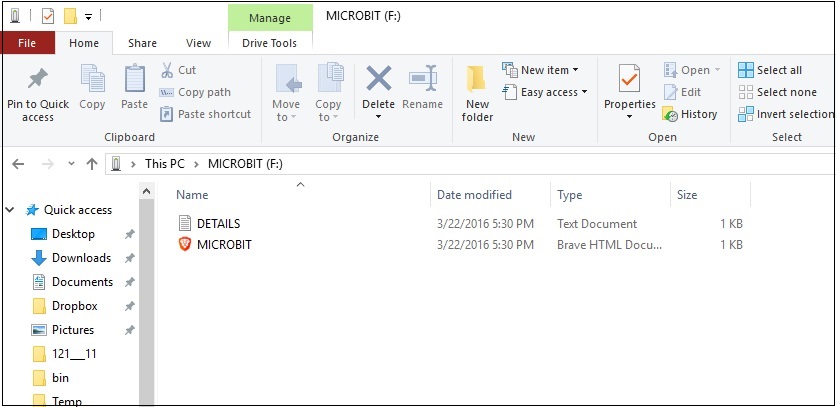Open the File menu tab
The height and width of the screenshot is (407, 836).
pos(27,43)
